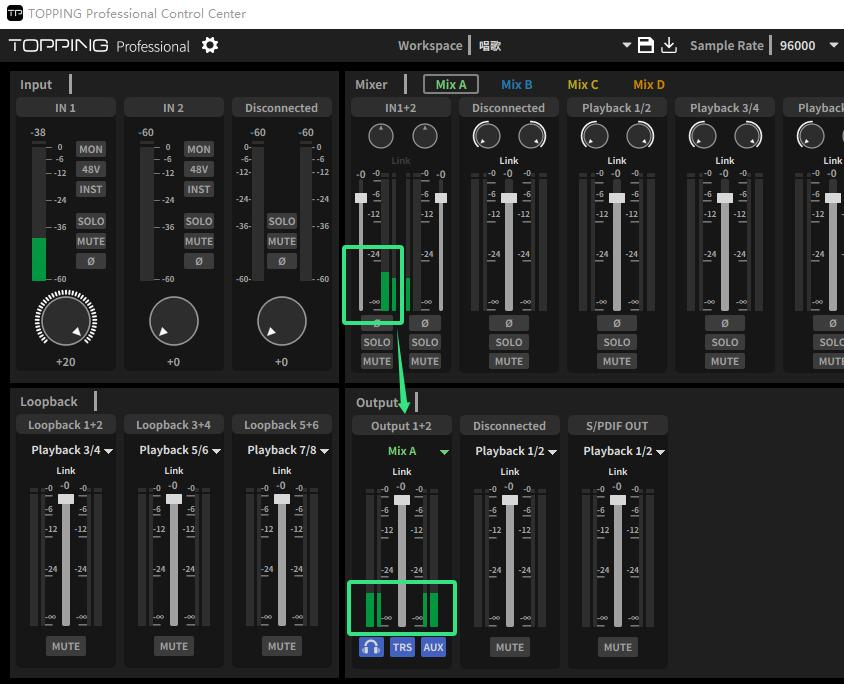The height and width of the screenshot is (684, 844).
Task: Save the current workspace
Action: tap(646, 45)
